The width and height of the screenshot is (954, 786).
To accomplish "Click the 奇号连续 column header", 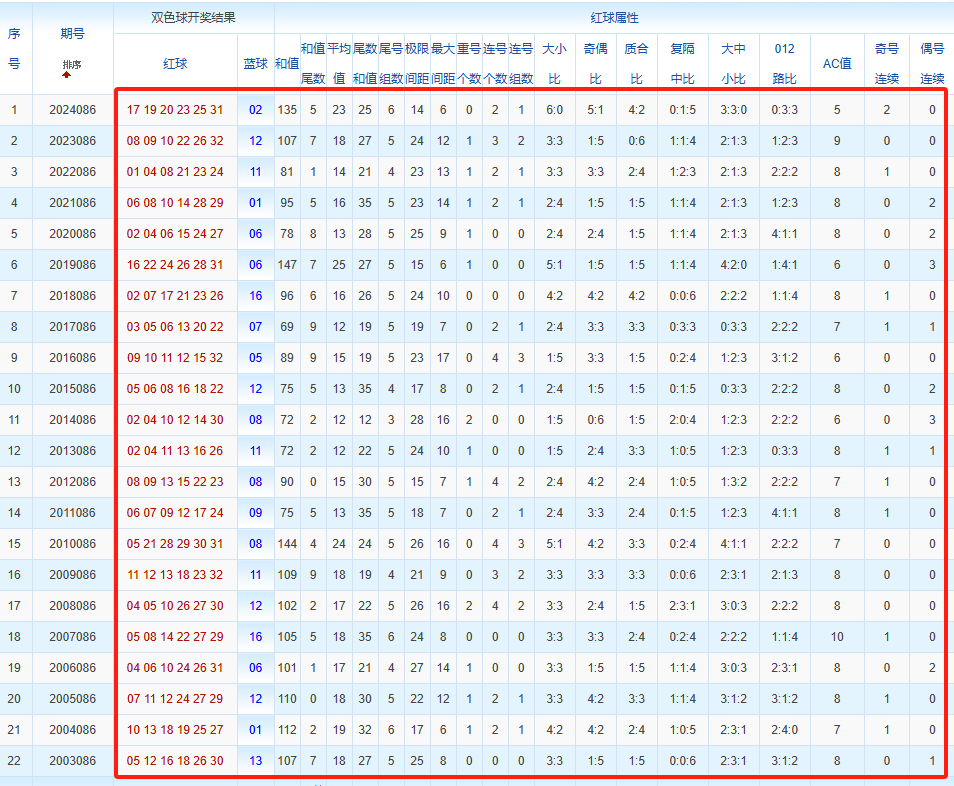I will [x=887, y=64].
